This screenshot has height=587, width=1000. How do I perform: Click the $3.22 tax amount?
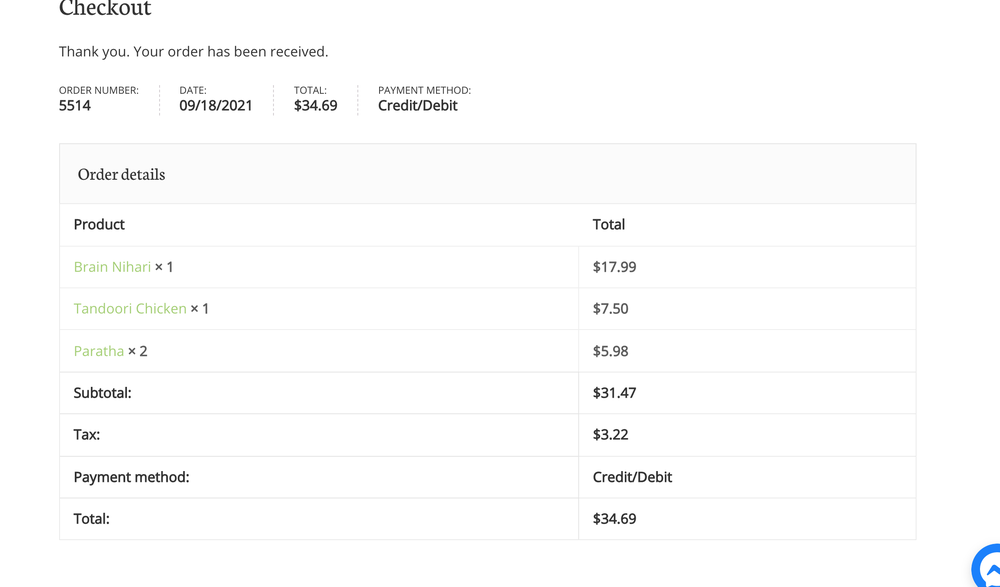click(x=610, y=435)
